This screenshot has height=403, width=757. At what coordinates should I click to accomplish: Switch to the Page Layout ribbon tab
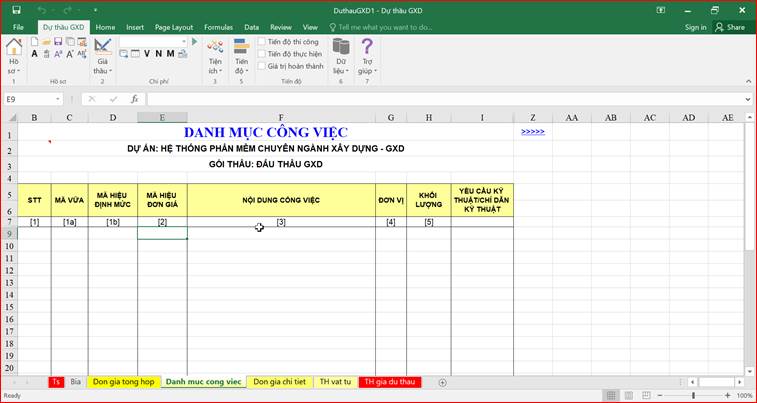pyautogui.click(x=174, y=27)
